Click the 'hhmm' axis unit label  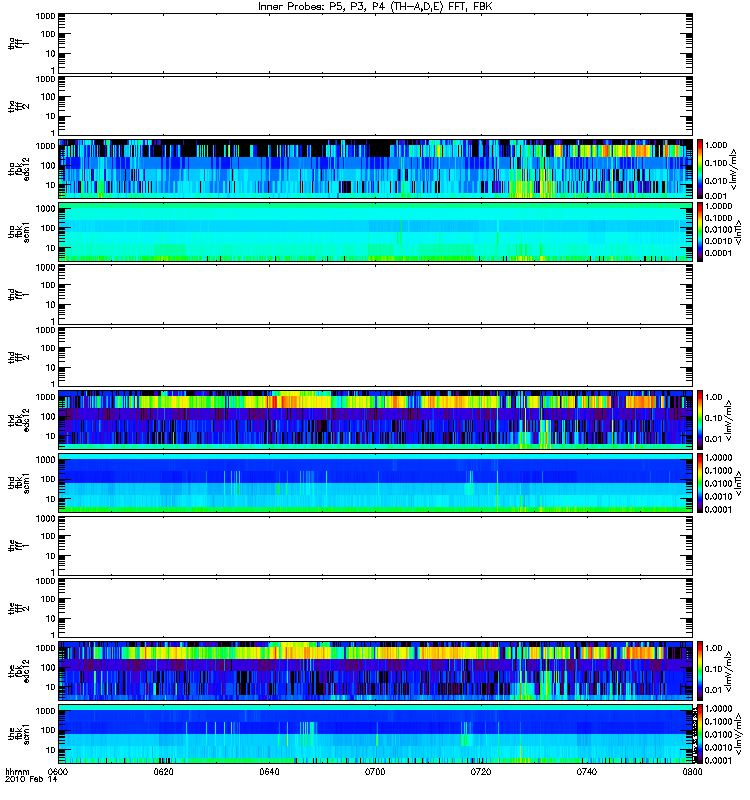[x=17, y=771]
